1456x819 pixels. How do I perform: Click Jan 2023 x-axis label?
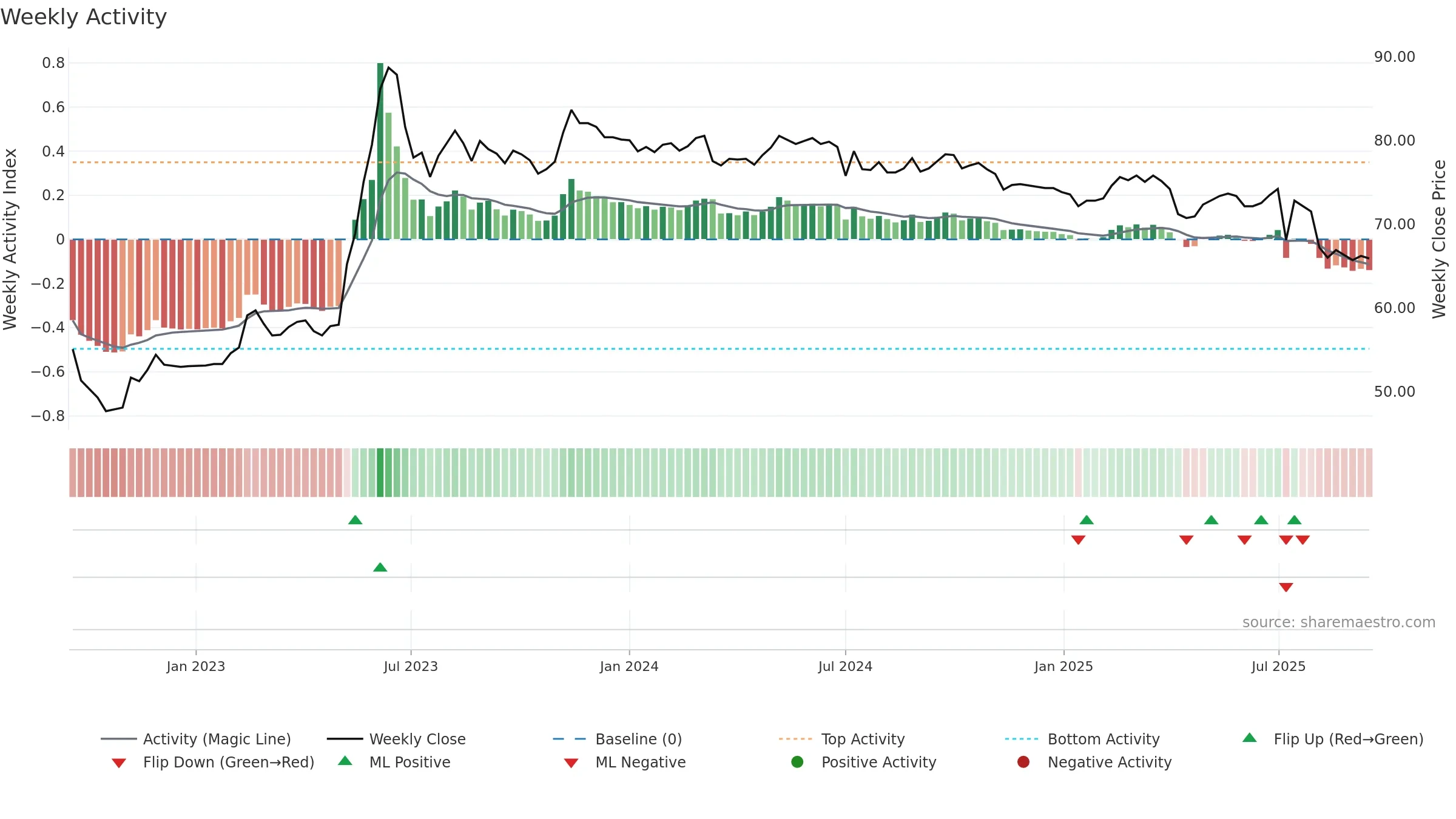[196, 666]
